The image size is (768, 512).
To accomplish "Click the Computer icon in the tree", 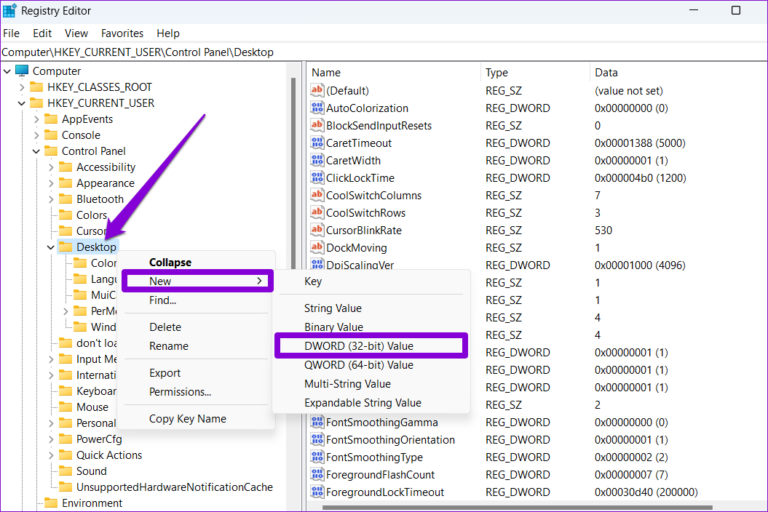I will pyautogui.click(x=22, y=71).
